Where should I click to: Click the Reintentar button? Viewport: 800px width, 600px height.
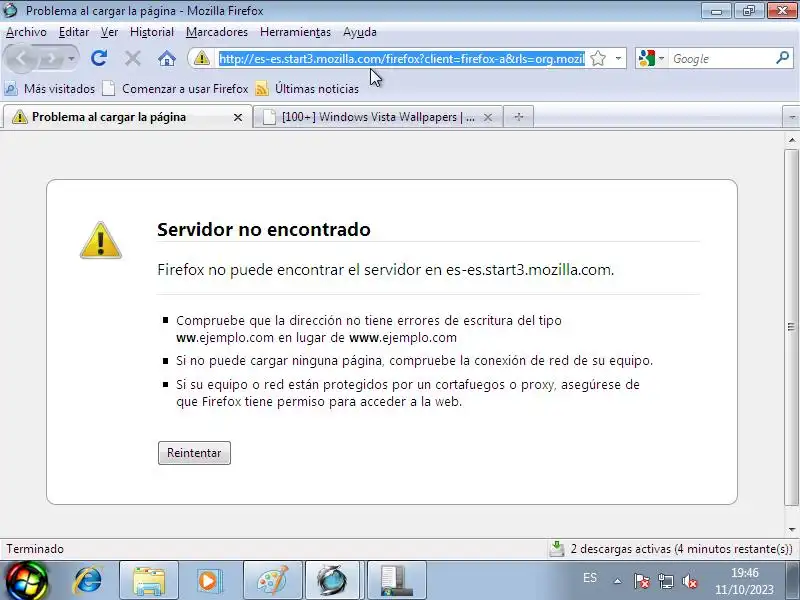coord(194,453)
